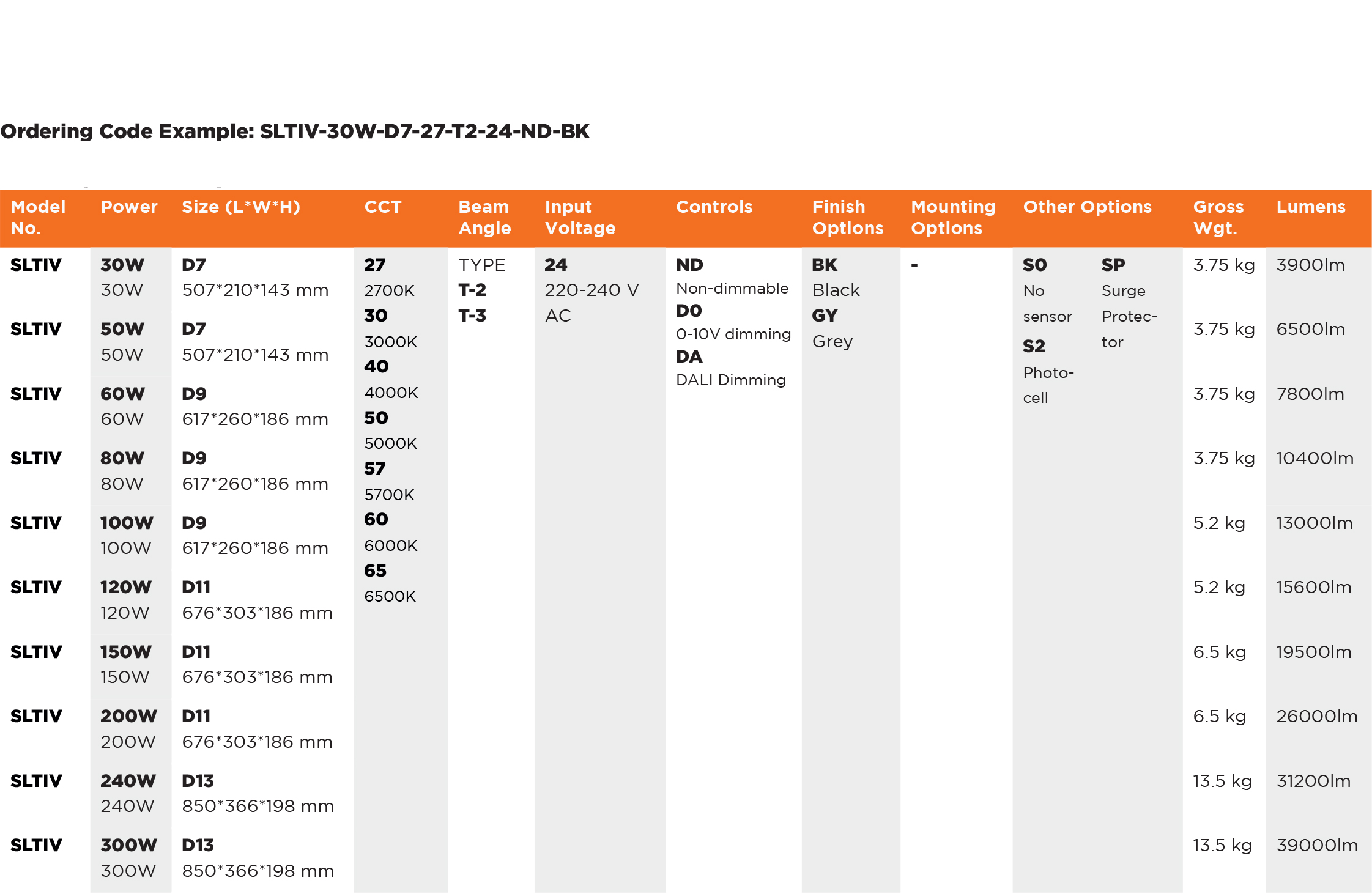
Task: Select '5.2 kg' weight in the 100W row
Action: [1219, 523]
